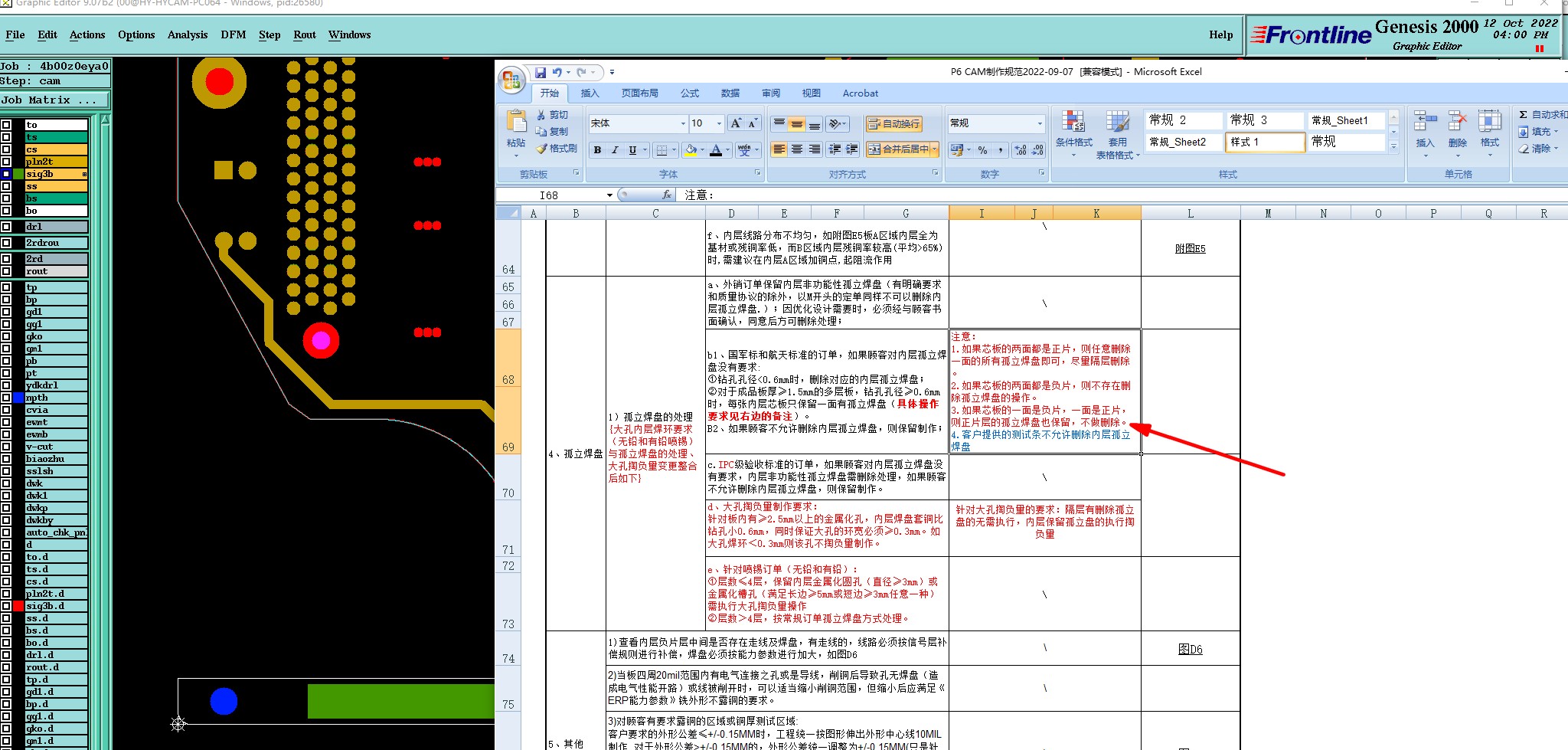Toggle checkbox for layer 'to'

[x=6, y=125]
